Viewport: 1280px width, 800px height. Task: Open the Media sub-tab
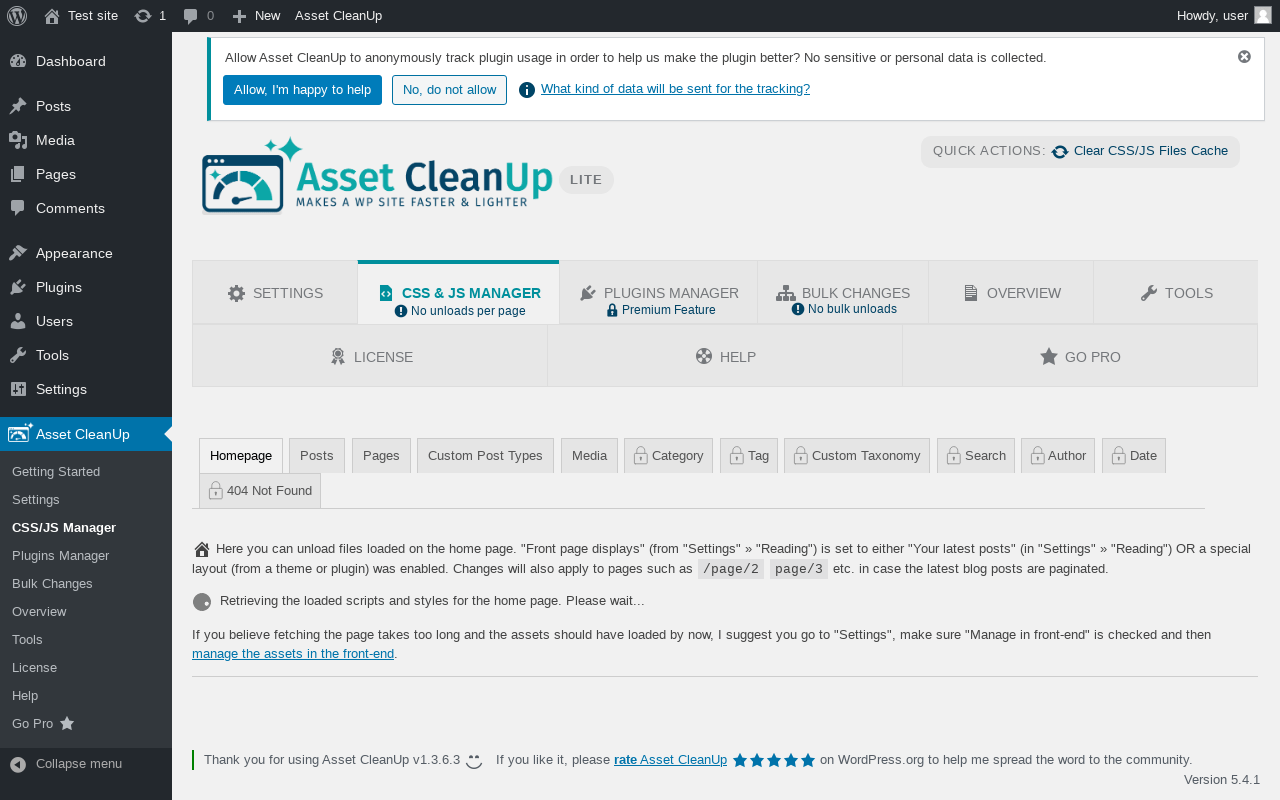click(589, 455)
